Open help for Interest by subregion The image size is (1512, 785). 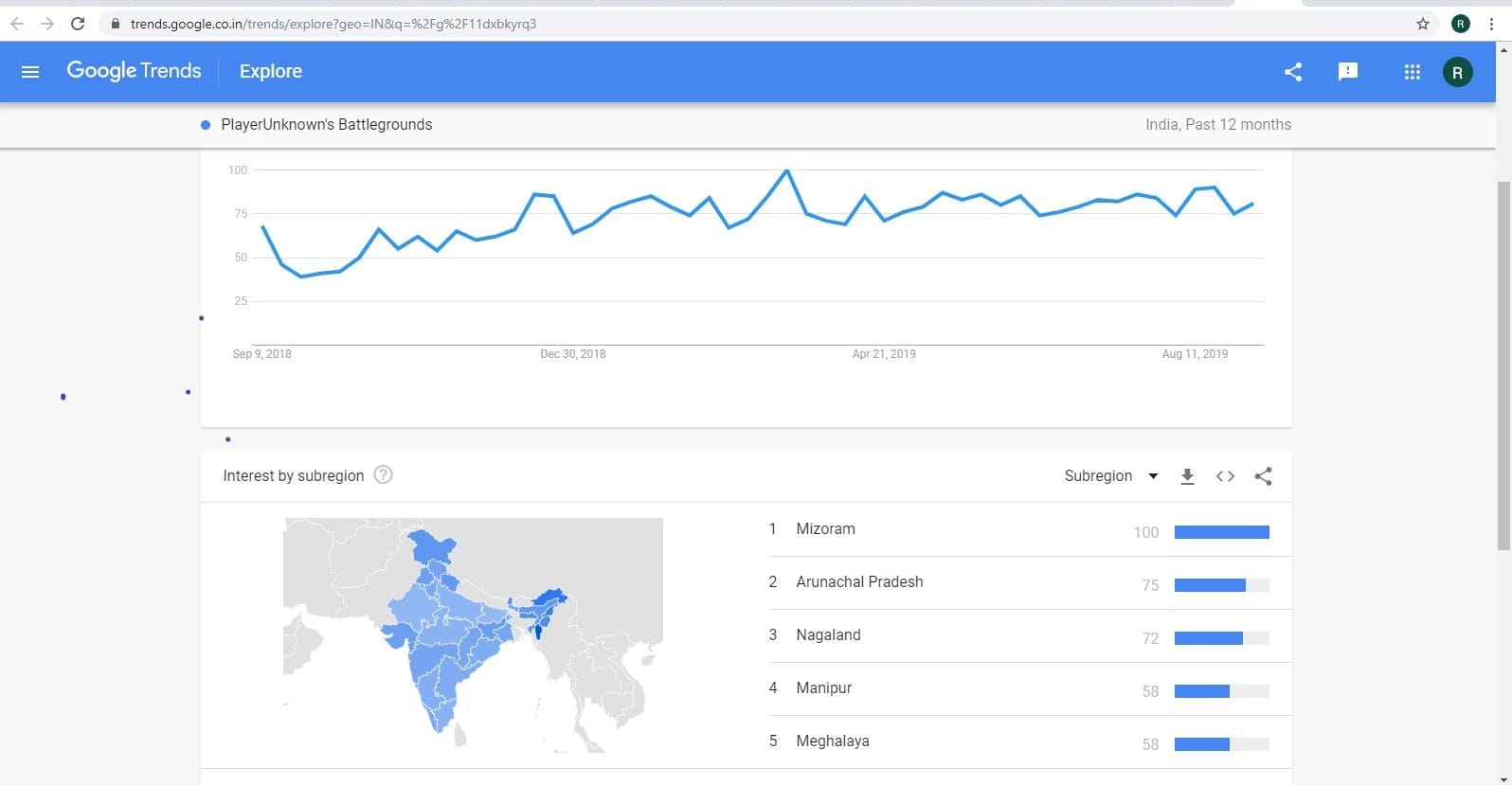[x=383, y=475]
